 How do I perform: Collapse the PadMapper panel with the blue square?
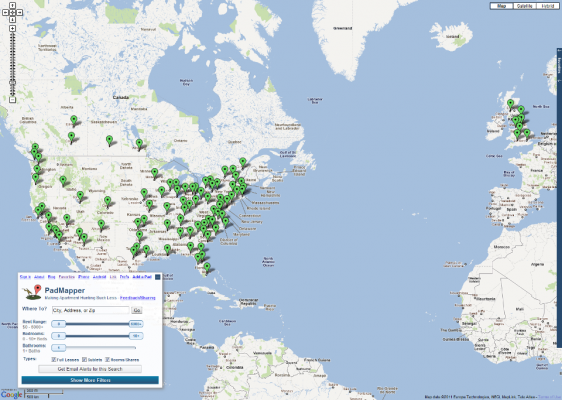point(157,277)
